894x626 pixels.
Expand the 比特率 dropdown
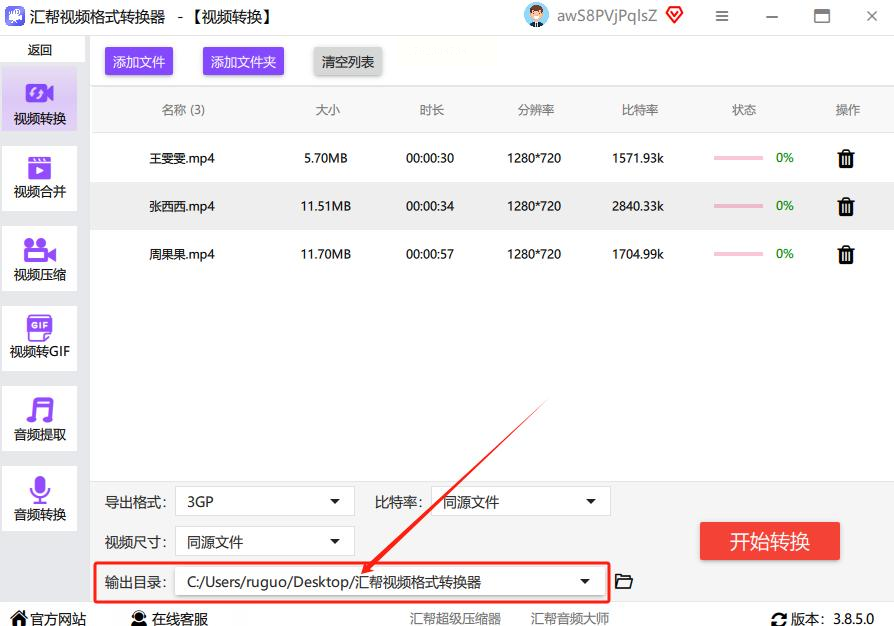(x=521, y=502)
